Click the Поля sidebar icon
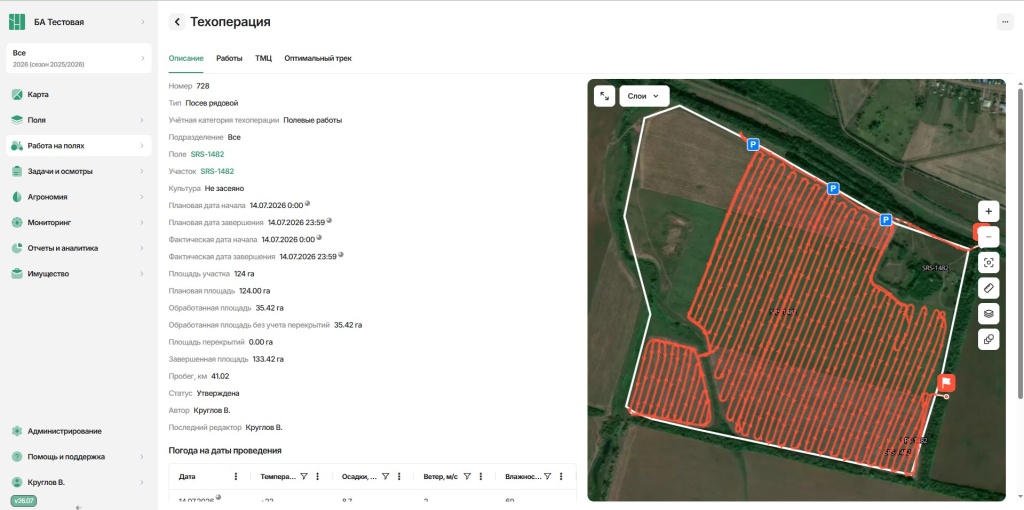Viewport: 1024px width, 510px height. pos(17,120)
